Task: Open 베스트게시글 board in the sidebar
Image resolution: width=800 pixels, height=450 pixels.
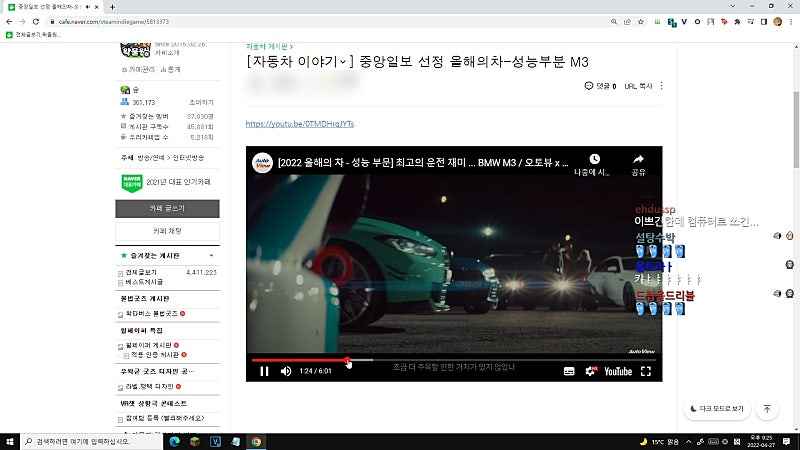Action: pos(144,282)
